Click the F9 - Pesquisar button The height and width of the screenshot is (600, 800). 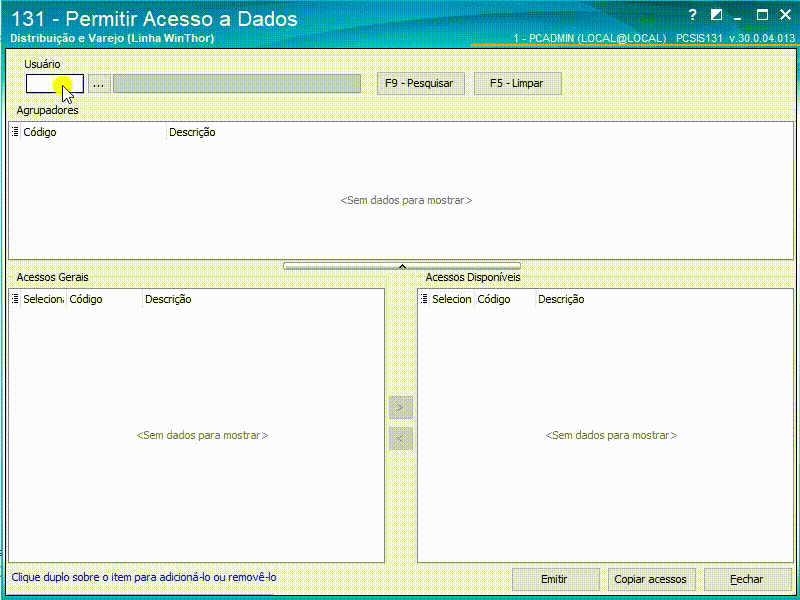(420, 84)
